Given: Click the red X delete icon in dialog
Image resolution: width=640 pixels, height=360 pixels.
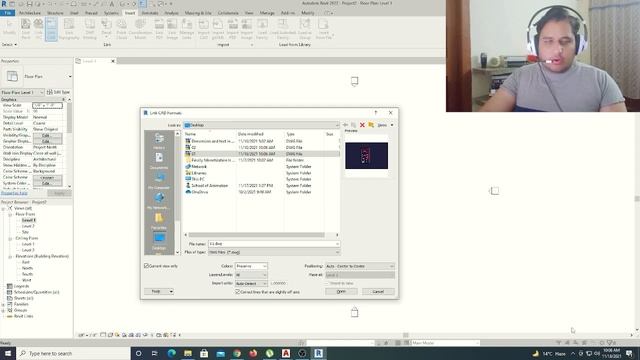Looking at the screenshot, I should 362,125.
